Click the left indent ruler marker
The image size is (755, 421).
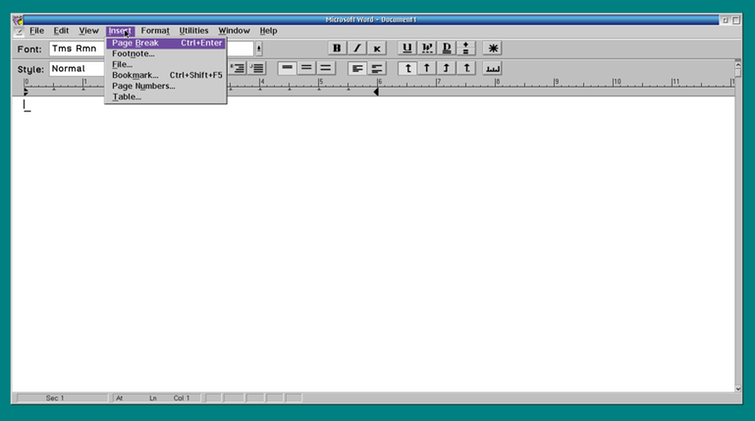26,92
